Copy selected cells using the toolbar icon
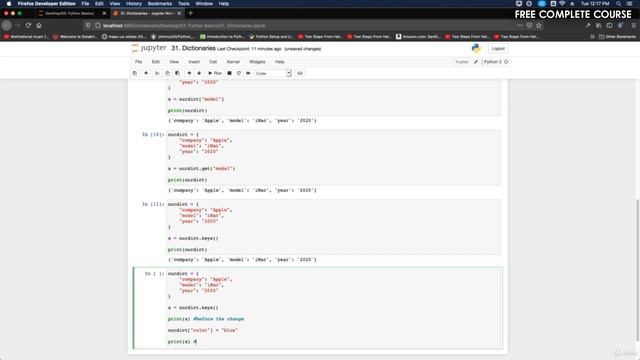 (x=167, y=73)
